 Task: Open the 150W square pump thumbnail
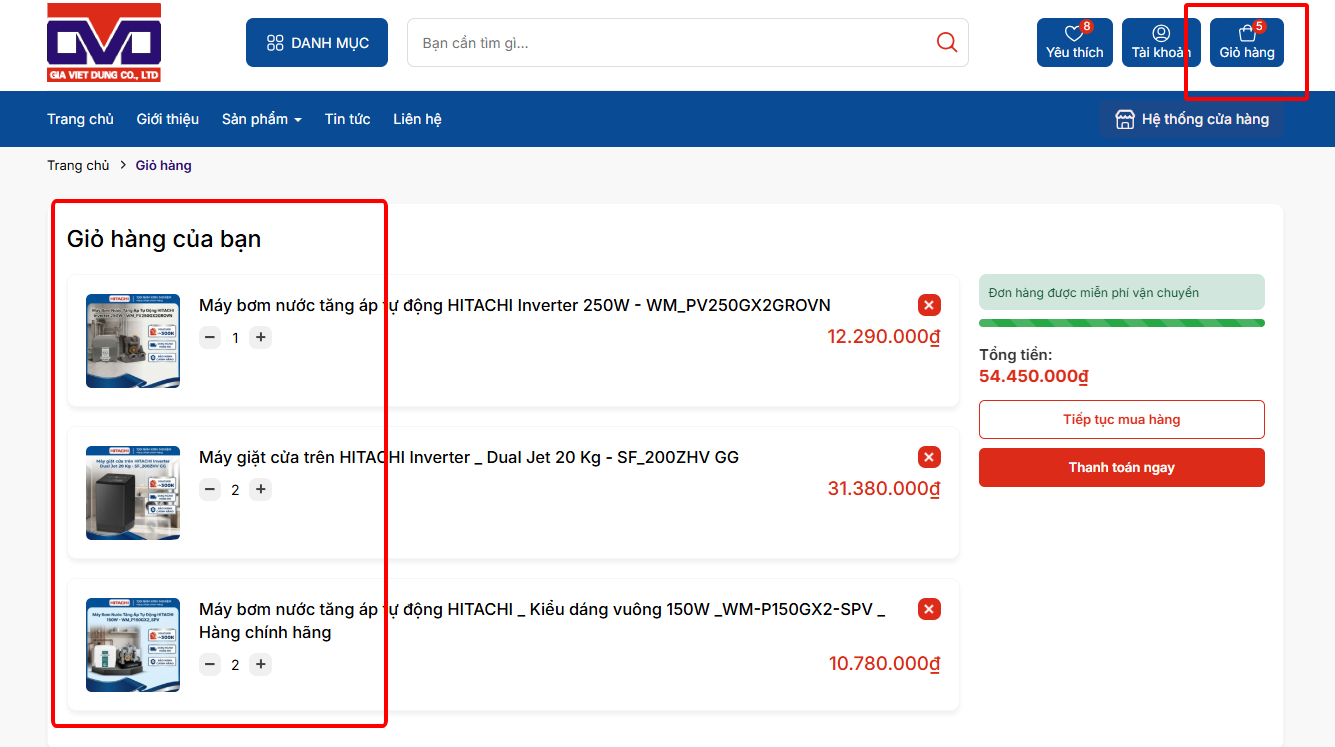coord(133,645)
